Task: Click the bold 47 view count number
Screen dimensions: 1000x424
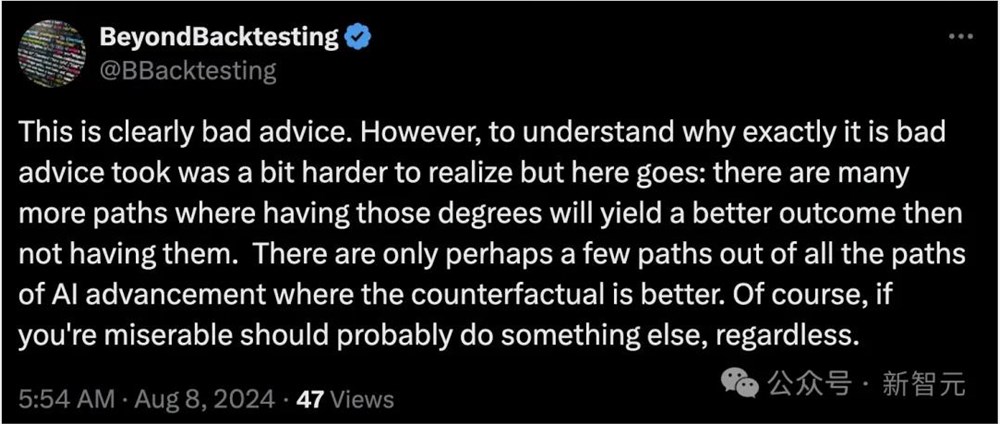Action: [310, 400]
